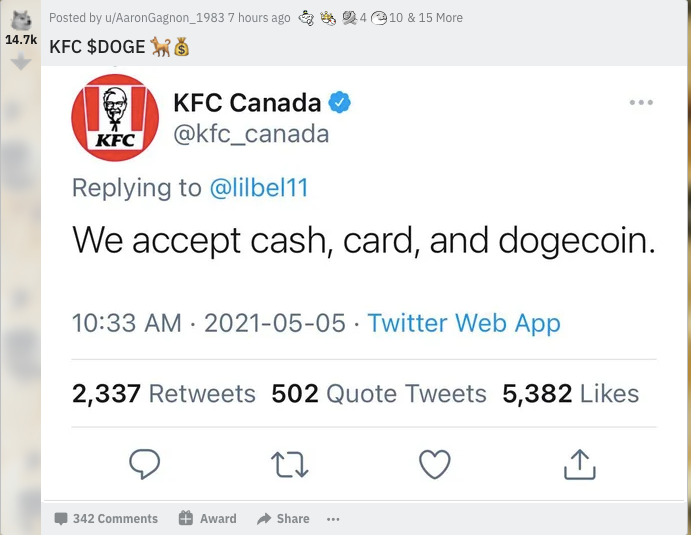Viewport: 691px width, 535px height.
Task: Click the blue verified badge
Action: pos(339,102)
